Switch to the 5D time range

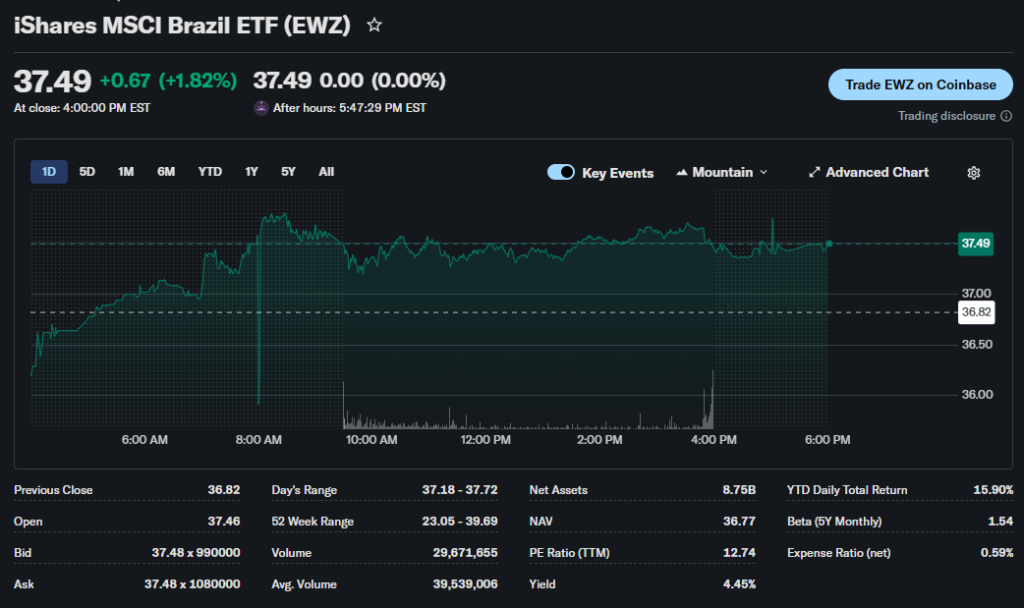pos(87,172)
